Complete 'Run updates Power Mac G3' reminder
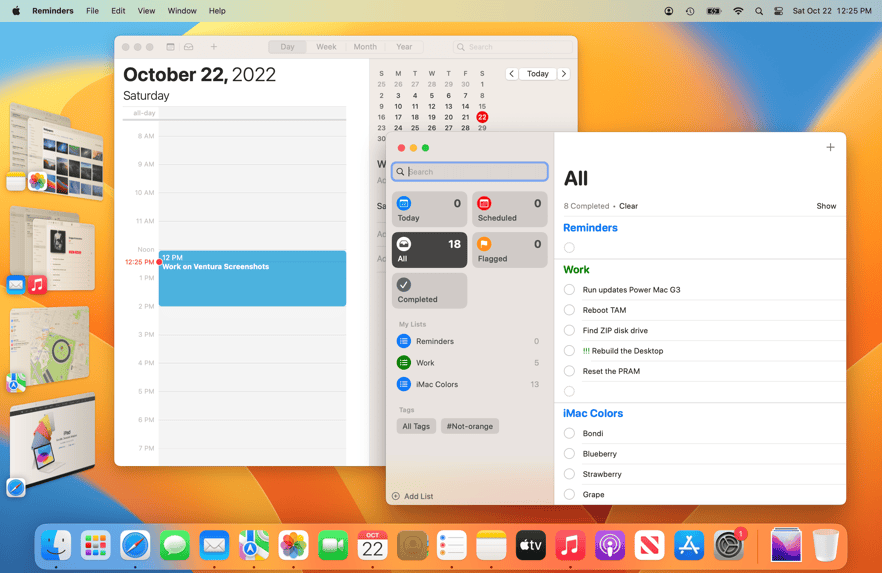The image size is (882, 573). pos(569,290)
